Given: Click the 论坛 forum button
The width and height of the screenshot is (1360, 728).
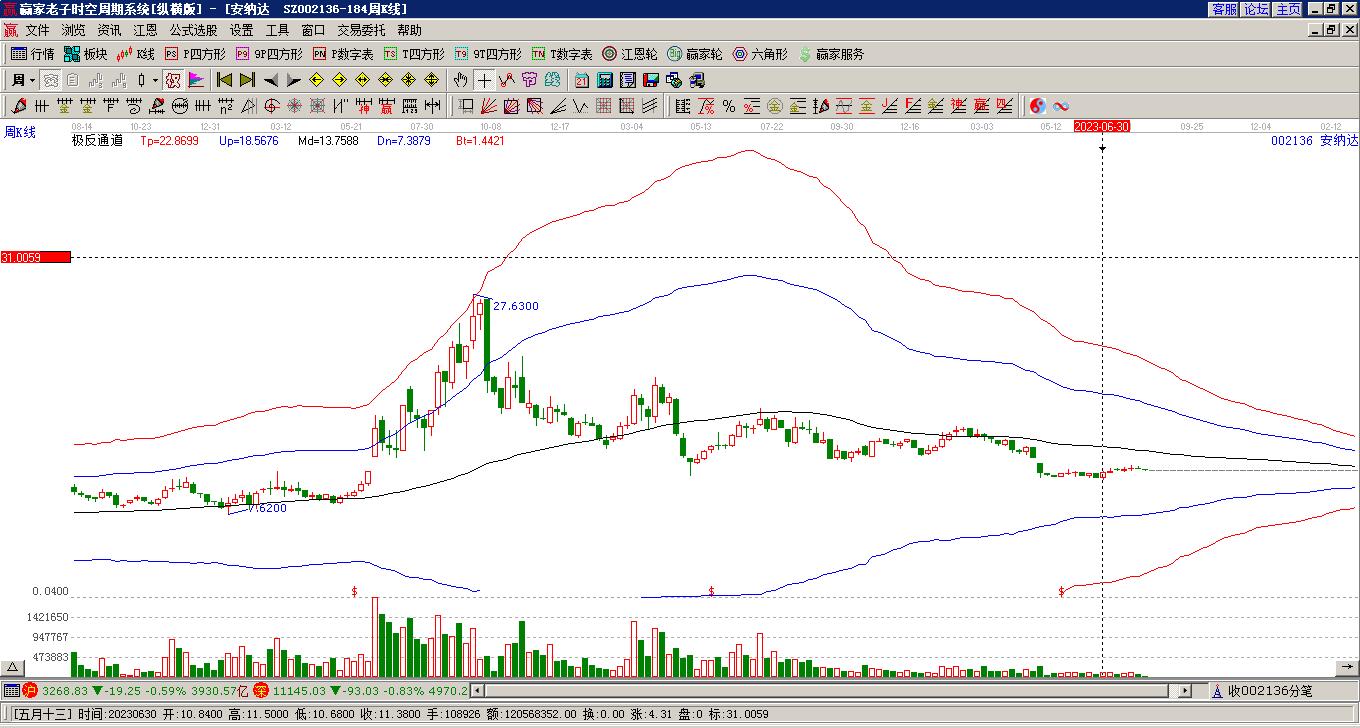Looking at the screenshot, I should tap(1256, 8).
